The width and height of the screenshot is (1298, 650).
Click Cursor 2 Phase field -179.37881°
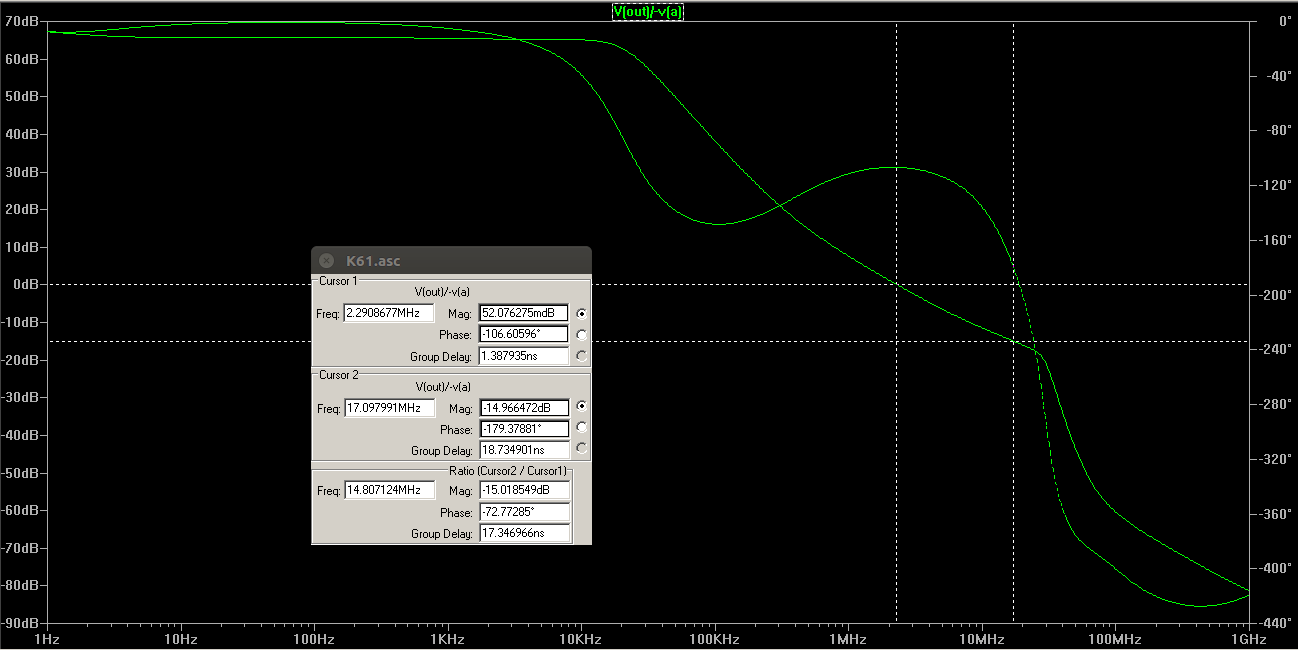pos(524,429)
